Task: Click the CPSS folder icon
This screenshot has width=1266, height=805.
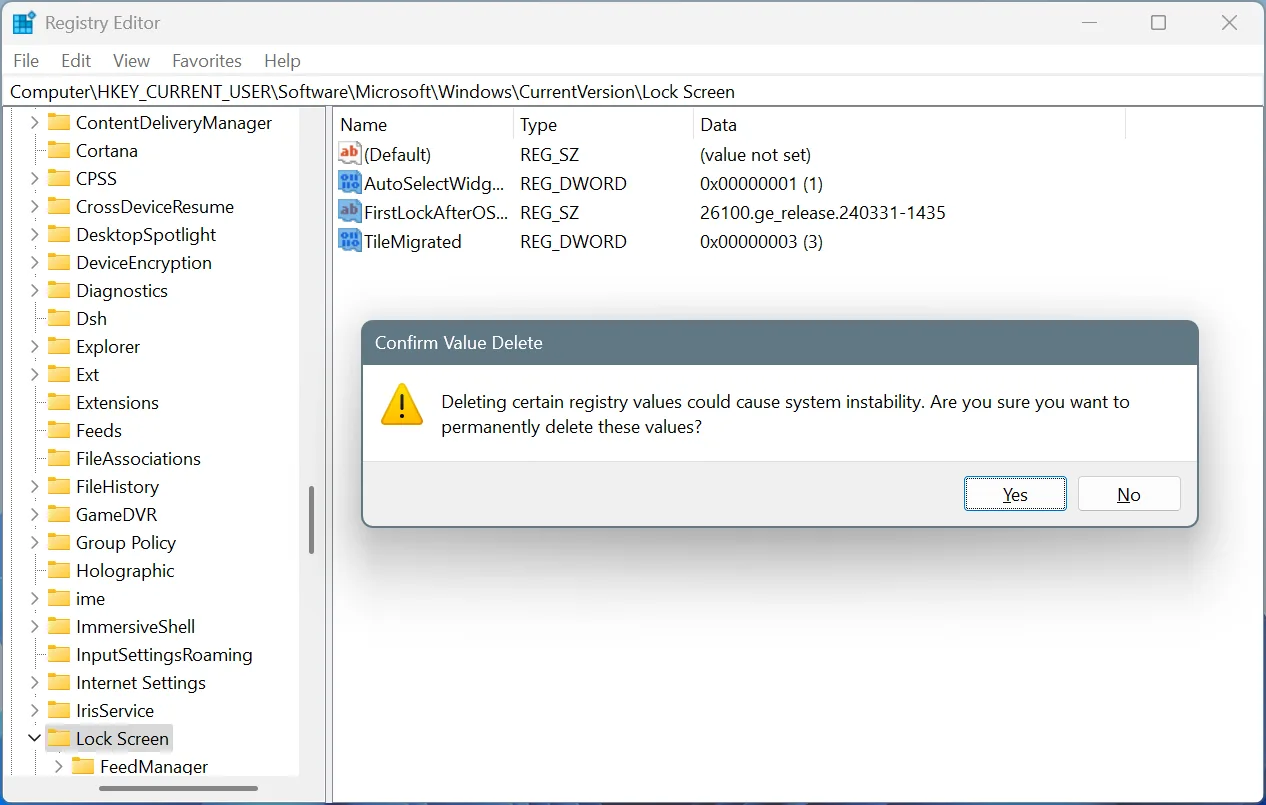Action: point(59,178)
